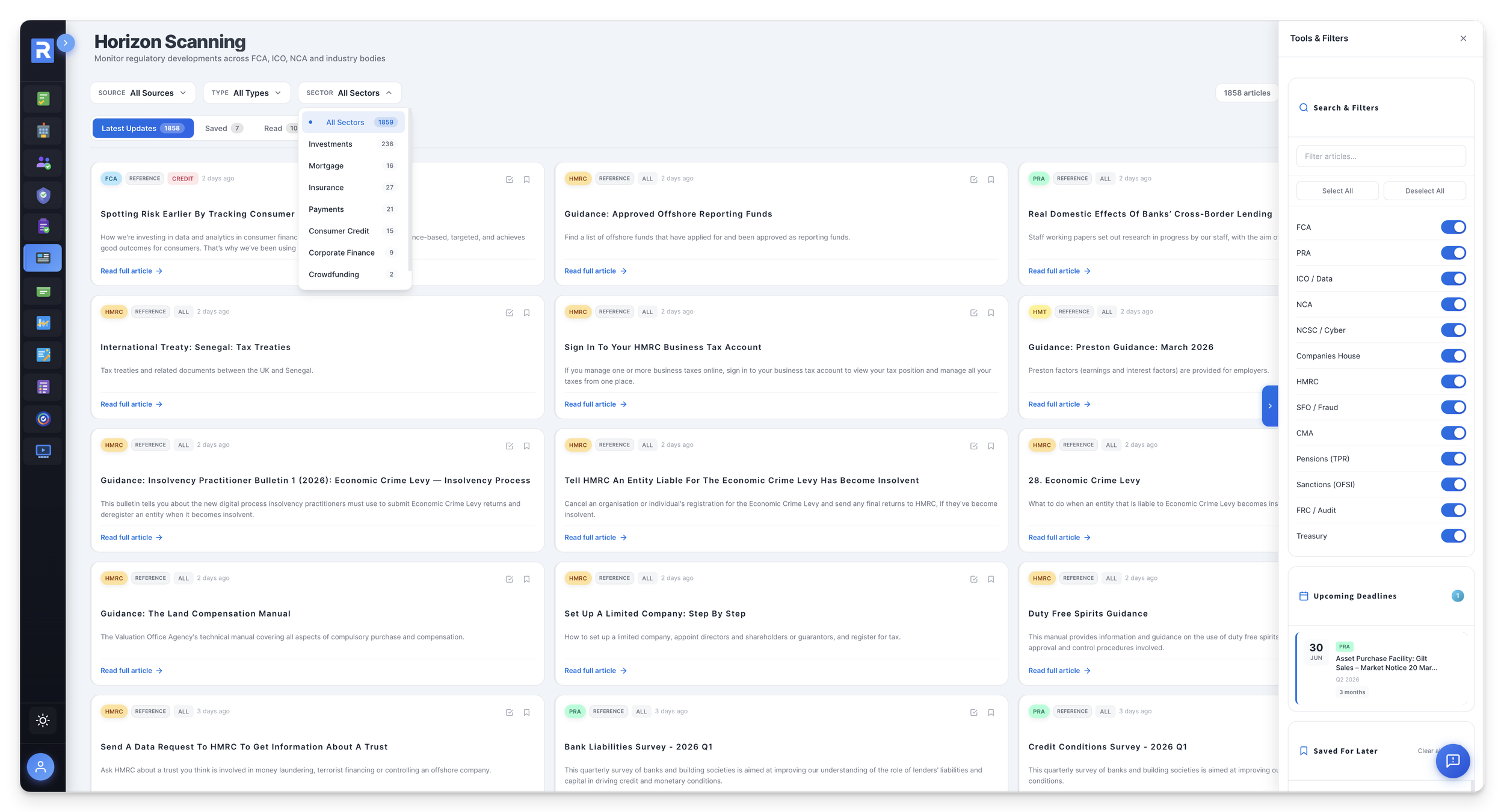Toggle the Treasury source filter
Screen dimensions: 1504x812
[1453, 536]
